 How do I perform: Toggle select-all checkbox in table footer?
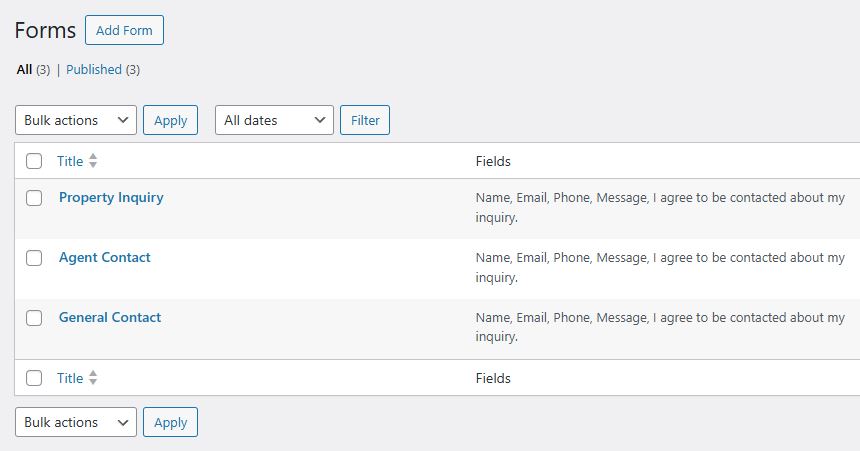[x=34, y=378]
